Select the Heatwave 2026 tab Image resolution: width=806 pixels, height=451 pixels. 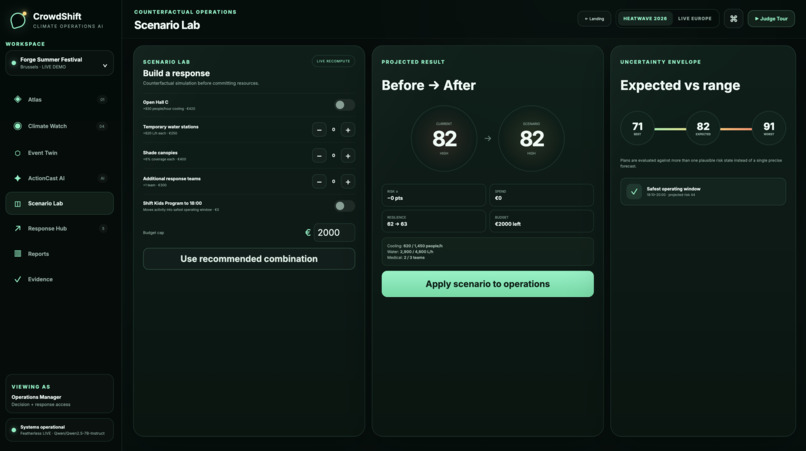(x=645, y=19)
